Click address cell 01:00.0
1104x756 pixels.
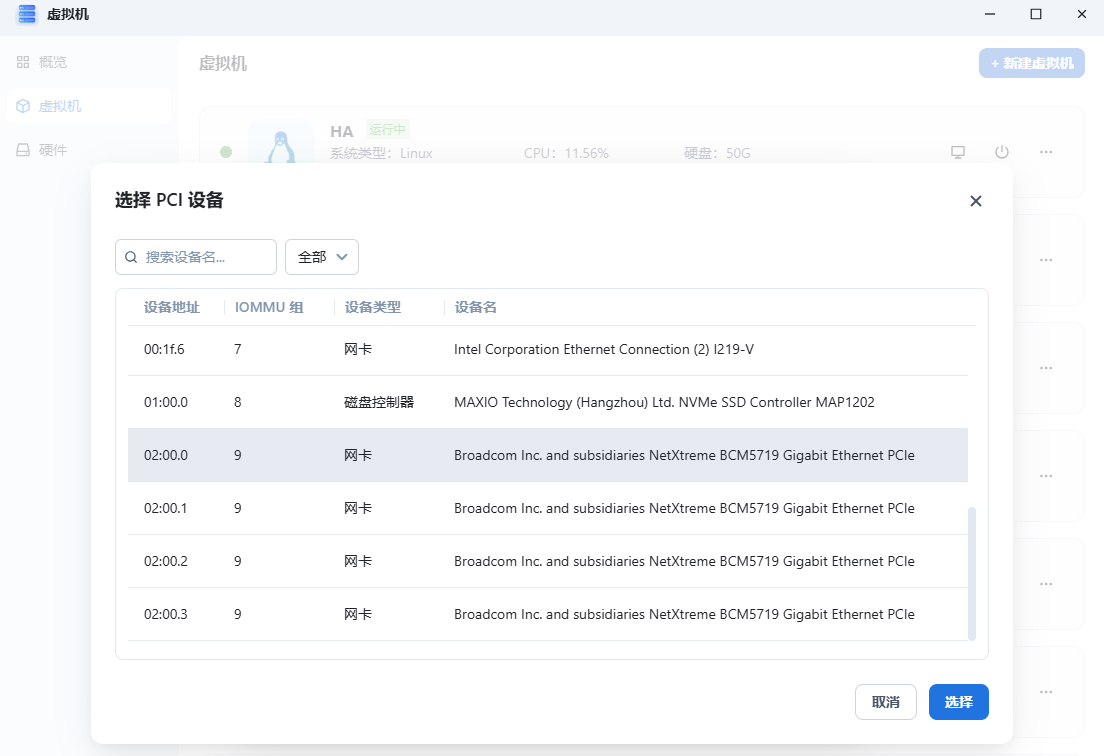165,403
